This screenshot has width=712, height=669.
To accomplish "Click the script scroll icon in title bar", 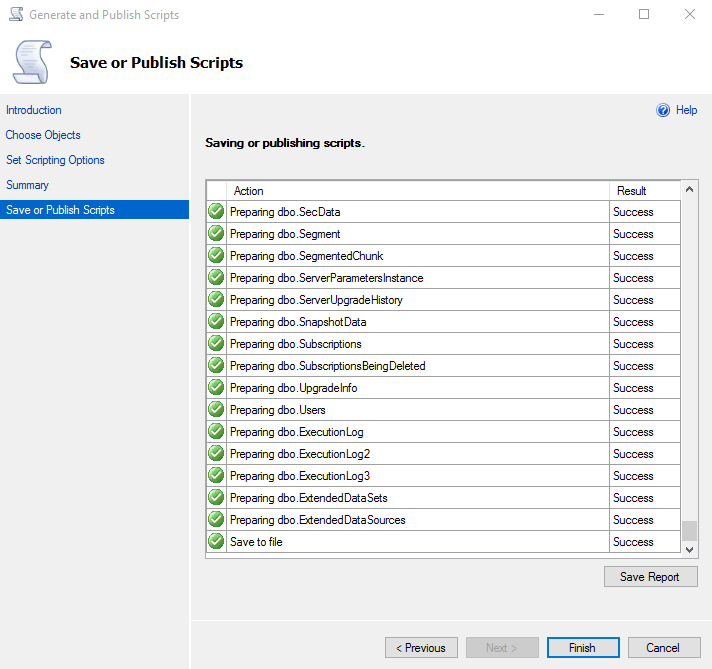I will click(16, 15).
